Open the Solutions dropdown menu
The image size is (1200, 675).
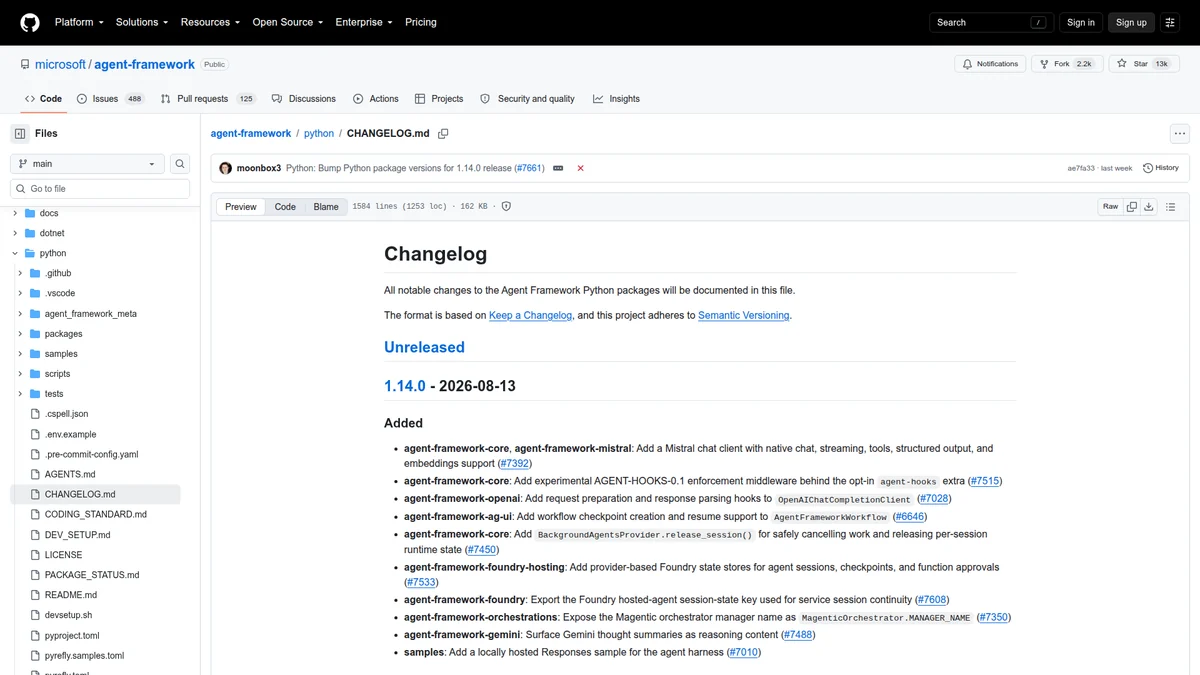(x=142, y=22)
